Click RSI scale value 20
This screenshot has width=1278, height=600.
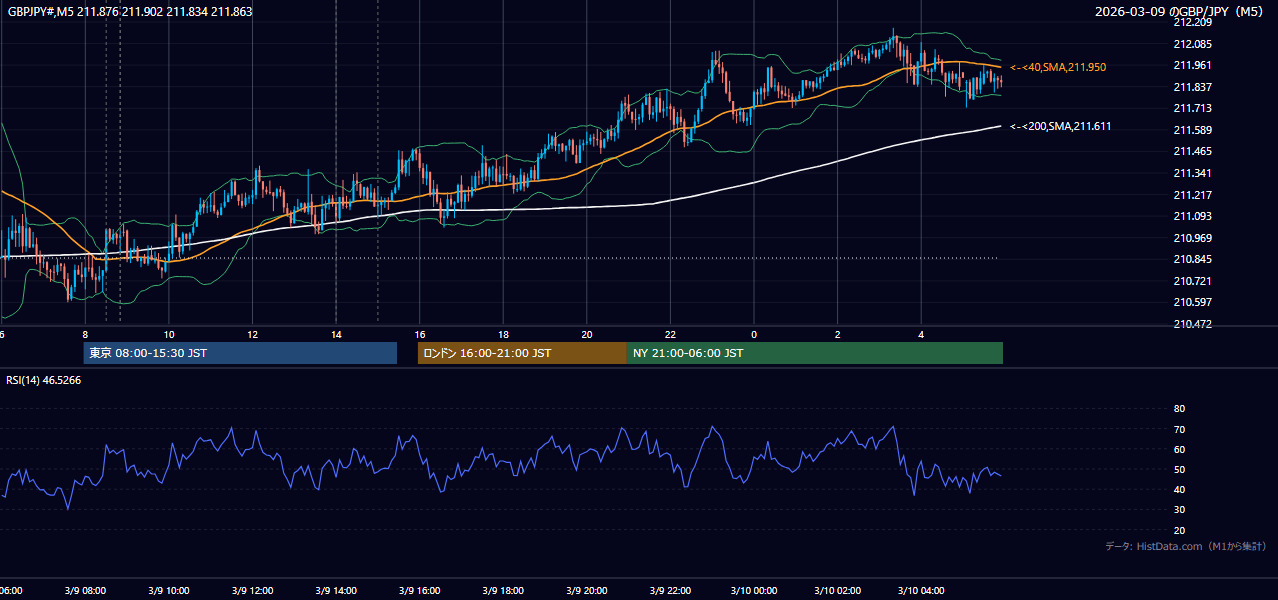(1179, 530)
